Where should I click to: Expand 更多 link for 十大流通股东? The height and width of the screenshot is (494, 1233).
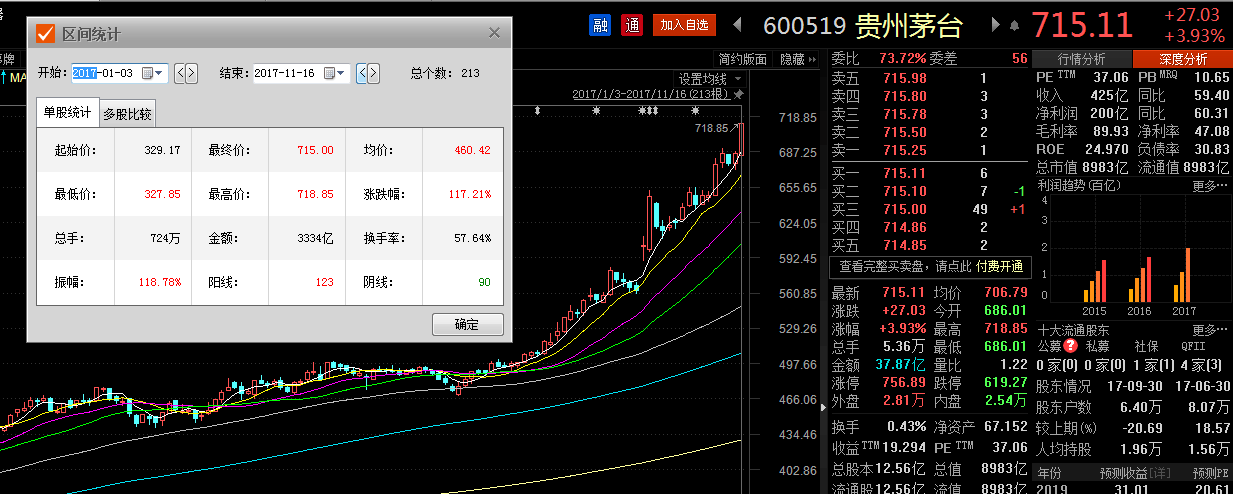(x=1210, y=329)
